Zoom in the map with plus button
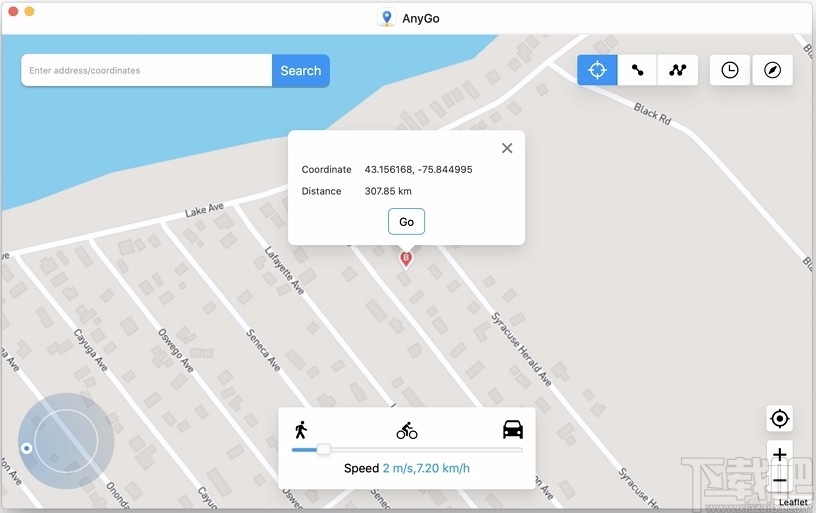 pos(779,455)
